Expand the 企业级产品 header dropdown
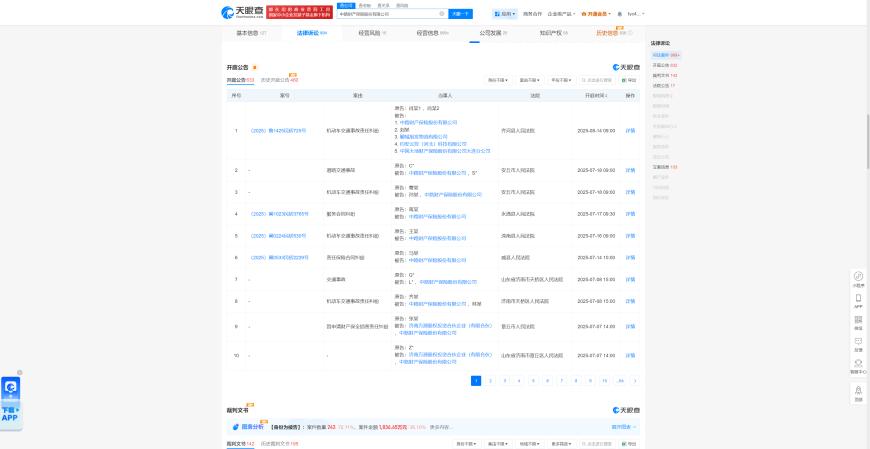Viewport: 870px width, 449px height. click(561, 14)
